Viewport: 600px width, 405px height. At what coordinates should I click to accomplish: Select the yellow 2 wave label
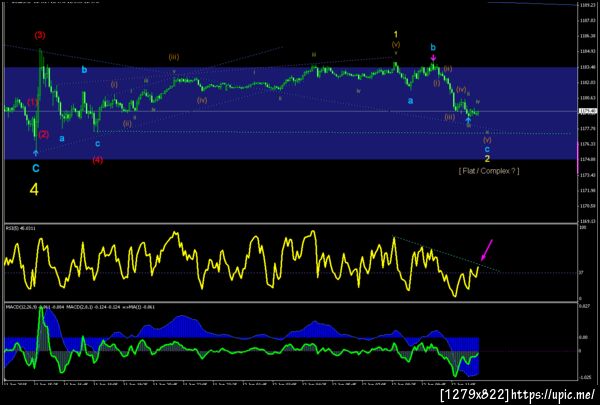[x=487, y=158]
